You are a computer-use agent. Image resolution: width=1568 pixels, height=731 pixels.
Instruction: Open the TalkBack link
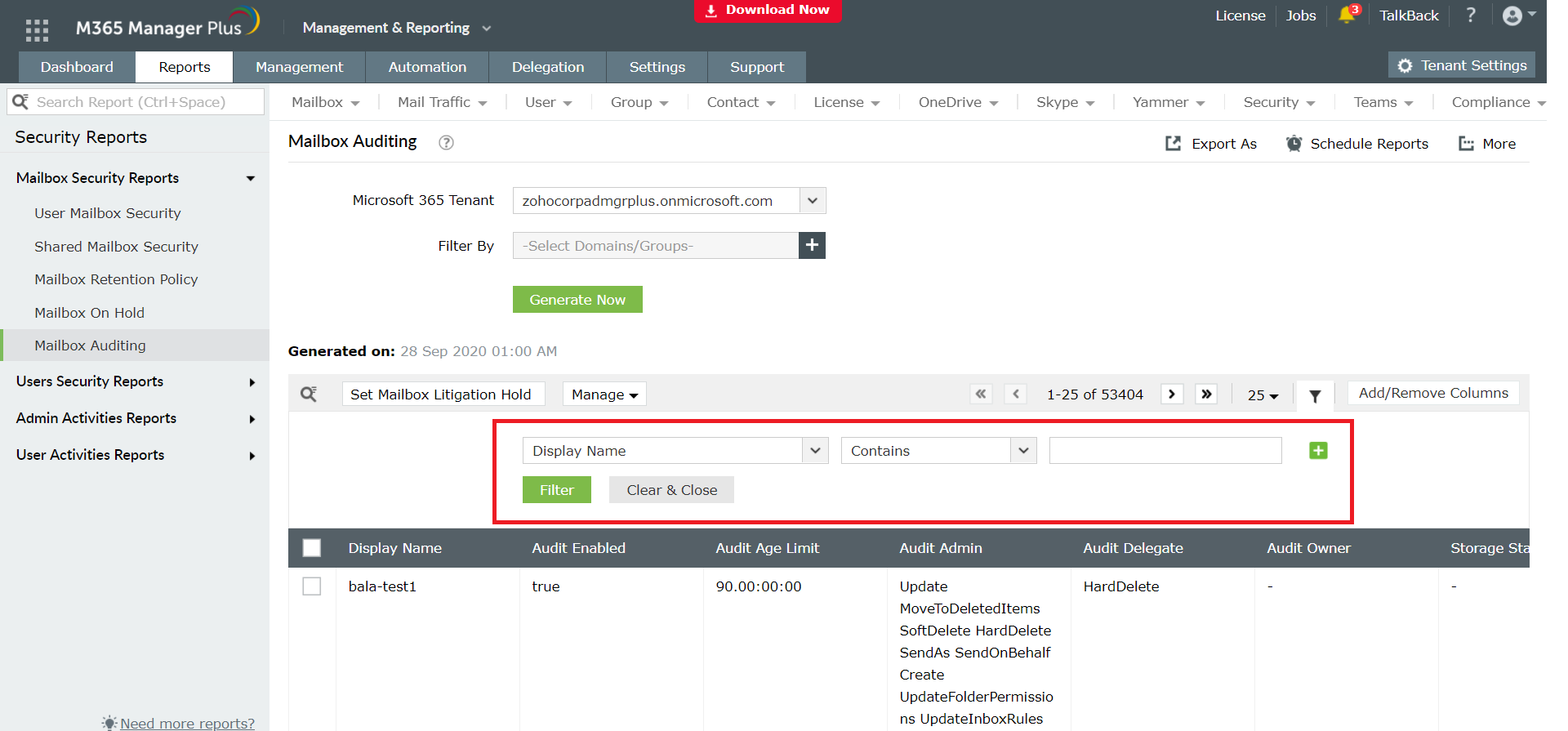[1410, 16]
